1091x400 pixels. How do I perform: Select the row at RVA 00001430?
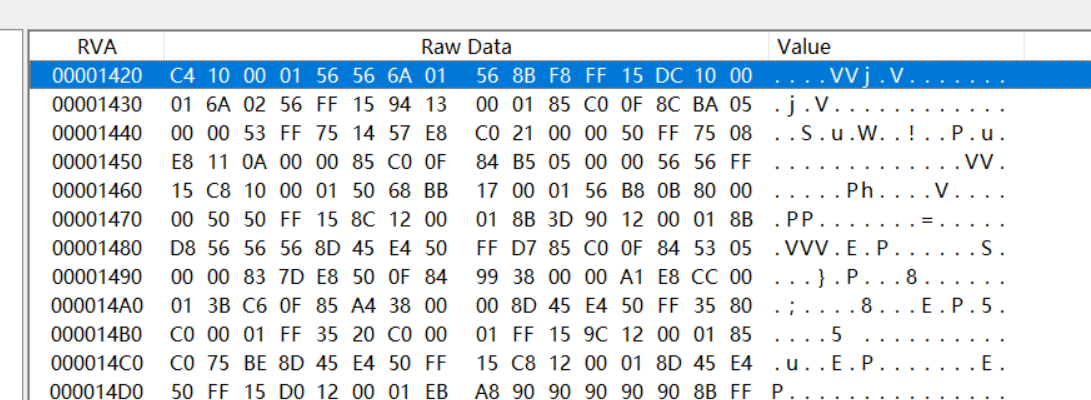tap(97, 104)
